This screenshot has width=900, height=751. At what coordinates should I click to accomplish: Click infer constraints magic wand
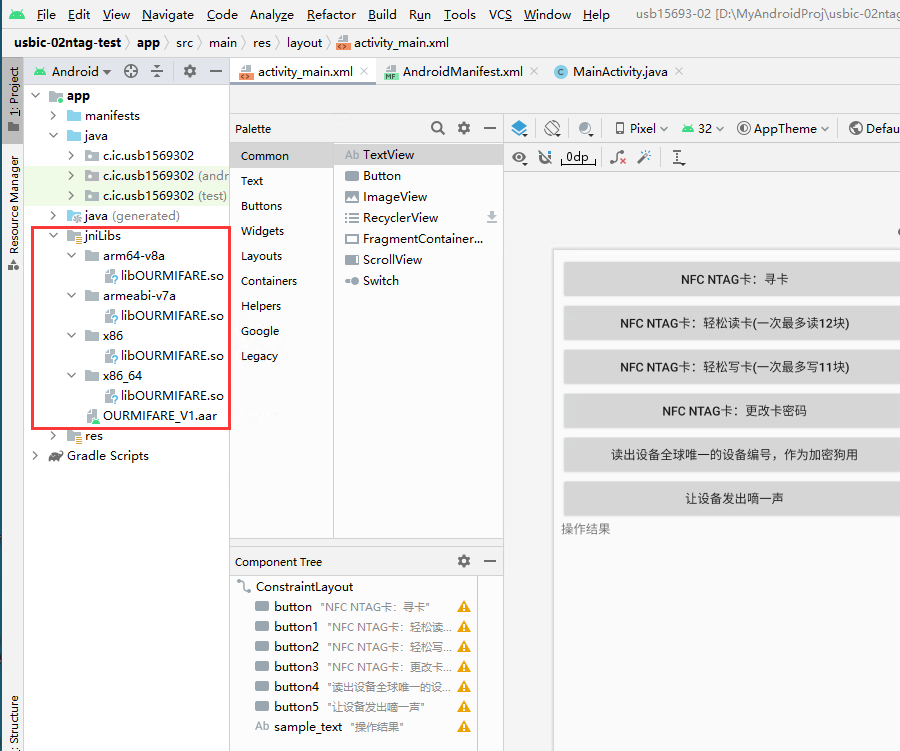pos(645,157)
